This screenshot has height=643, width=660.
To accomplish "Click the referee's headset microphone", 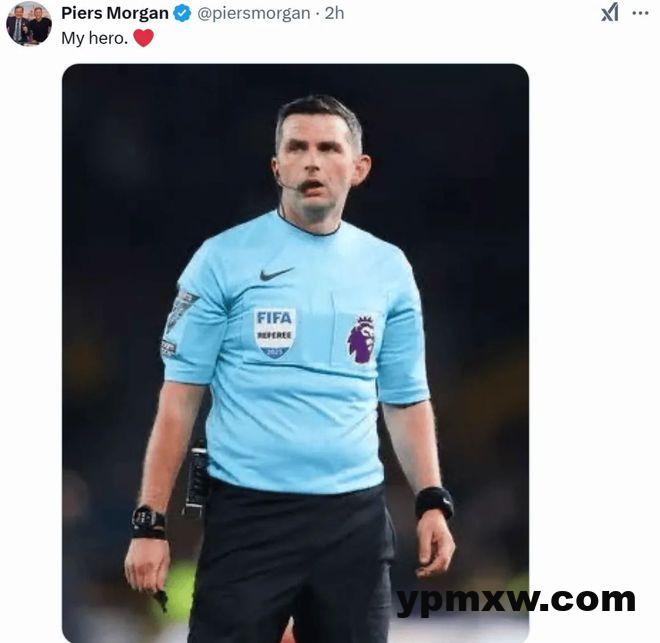I will pos(290,183).
